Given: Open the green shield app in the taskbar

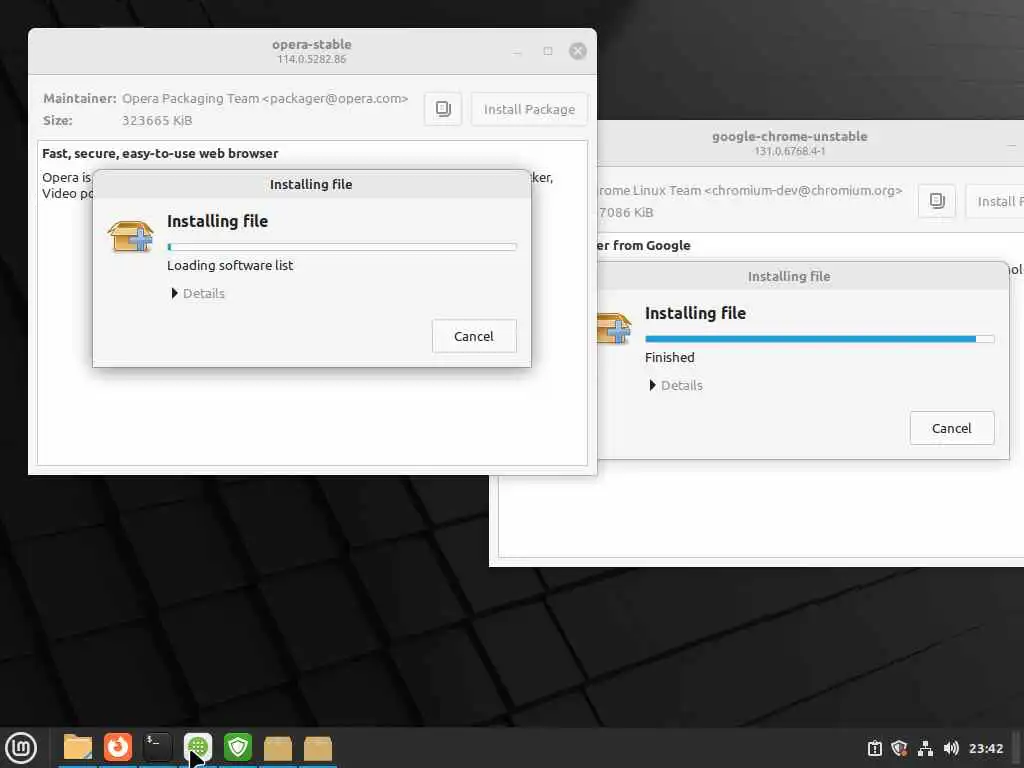Looking at the screenshot, I should click(x=238, y=747).
